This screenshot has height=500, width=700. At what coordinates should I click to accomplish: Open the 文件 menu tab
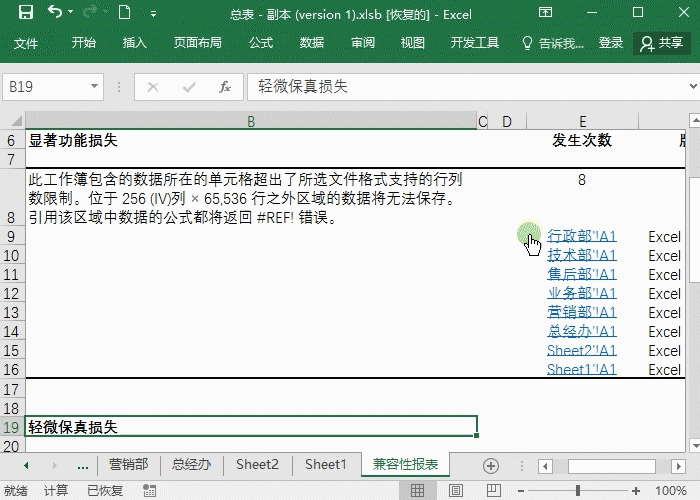click(25, 43)
